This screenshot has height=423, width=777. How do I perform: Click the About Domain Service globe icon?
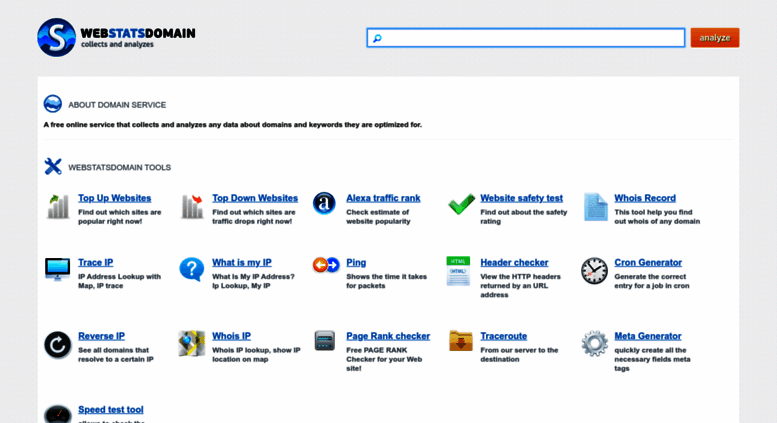click(53, 104)
